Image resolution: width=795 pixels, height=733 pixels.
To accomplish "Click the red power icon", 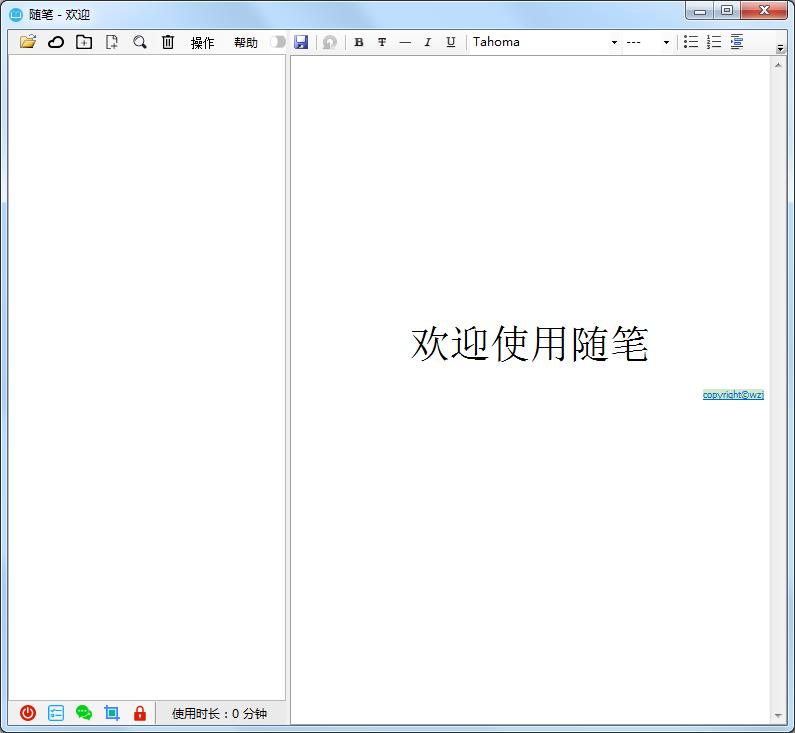I will 28,713.
